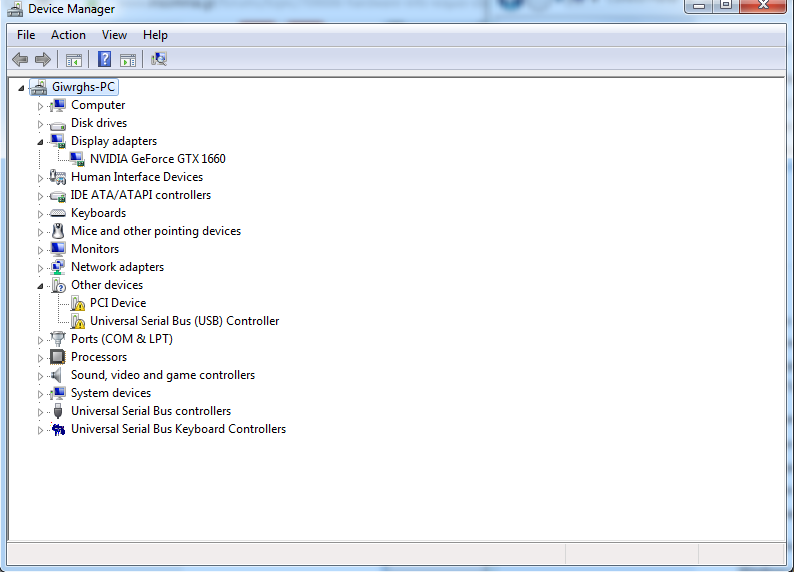Click the Display adapters category icon
Viewport: 794px width, 572px height.
coord(58,141)
